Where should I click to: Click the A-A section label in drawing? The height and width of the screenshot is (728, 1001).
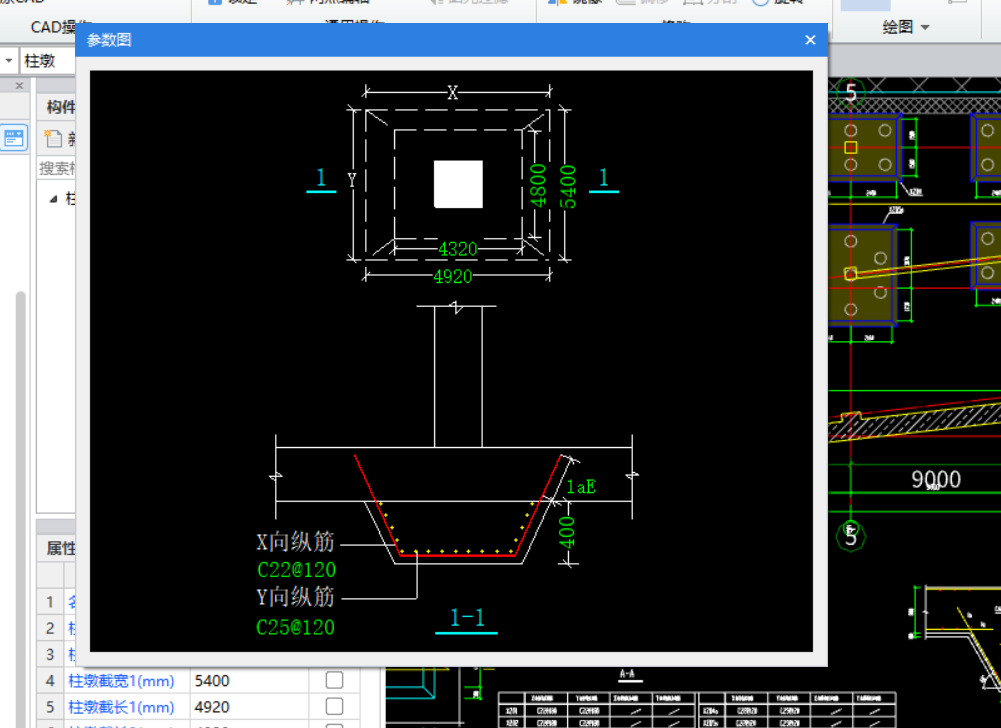[x=627, y=673]
